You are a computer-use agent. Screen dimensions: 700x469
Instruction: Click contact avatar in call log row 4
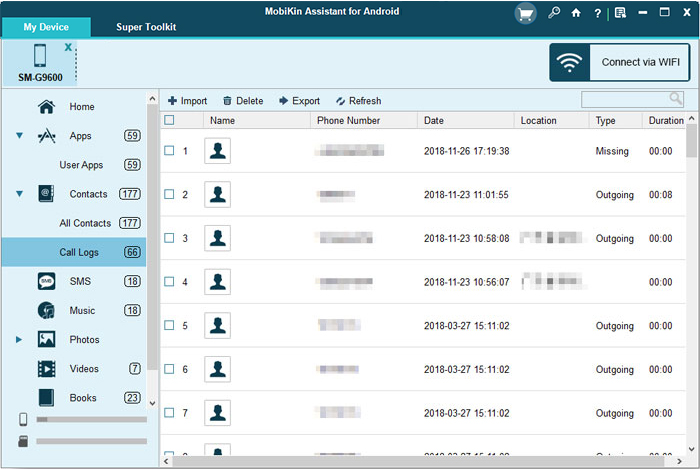[x=217, y=282]
